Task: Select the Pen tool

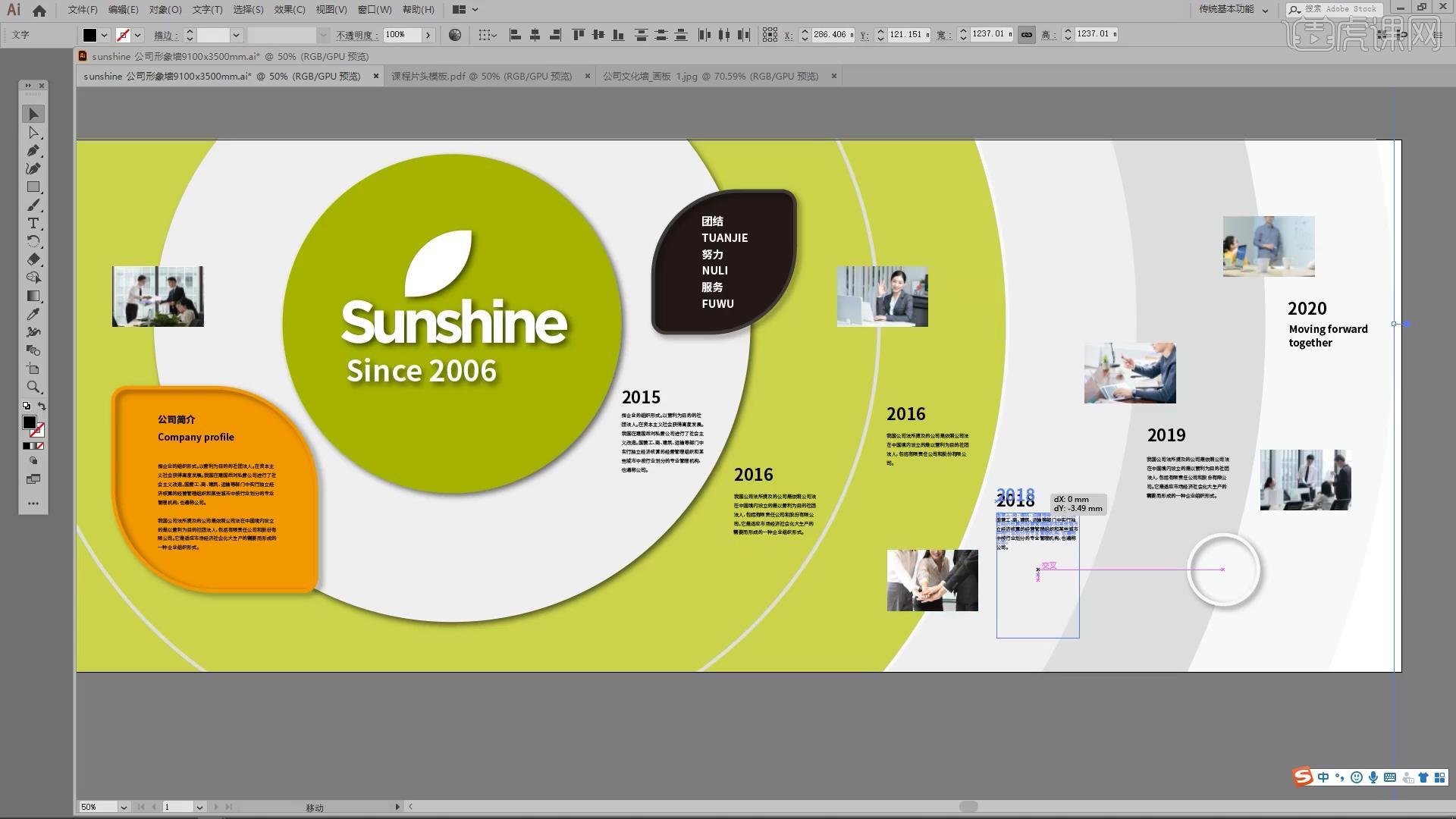Action: point(33,151)
